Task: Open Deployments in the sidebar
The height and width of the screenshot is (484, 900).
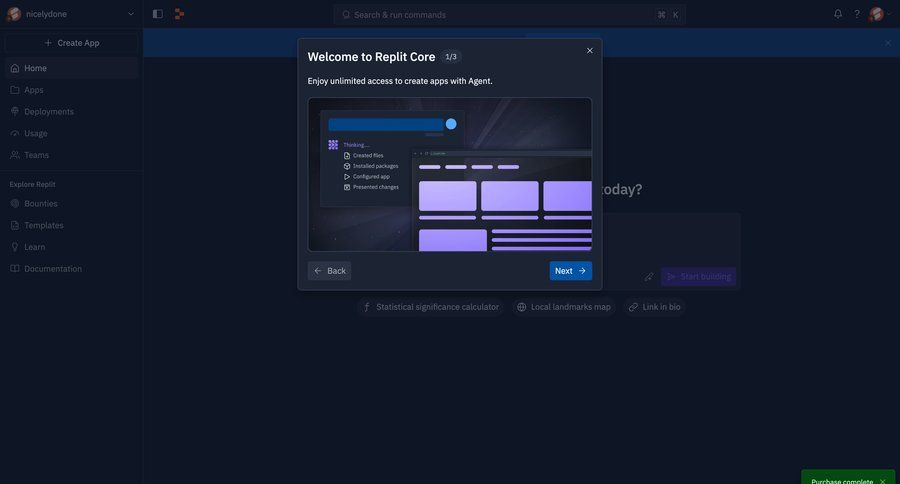Action: tap(72, 112)
